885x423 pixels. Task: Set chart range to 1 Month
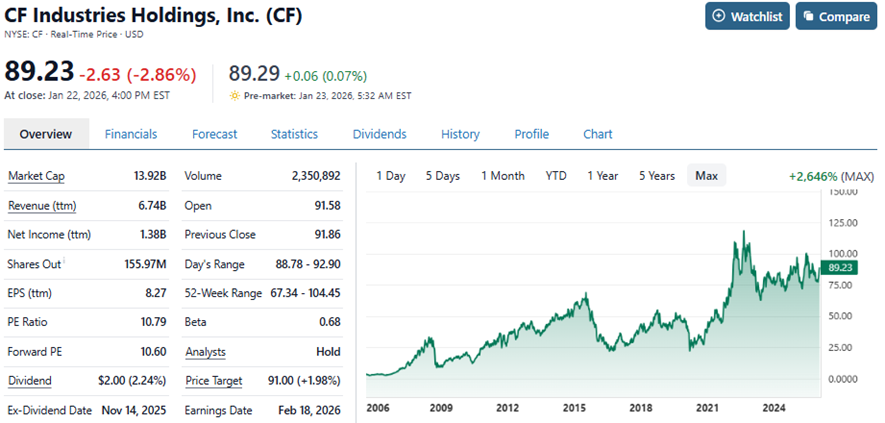tap(502, 176)
